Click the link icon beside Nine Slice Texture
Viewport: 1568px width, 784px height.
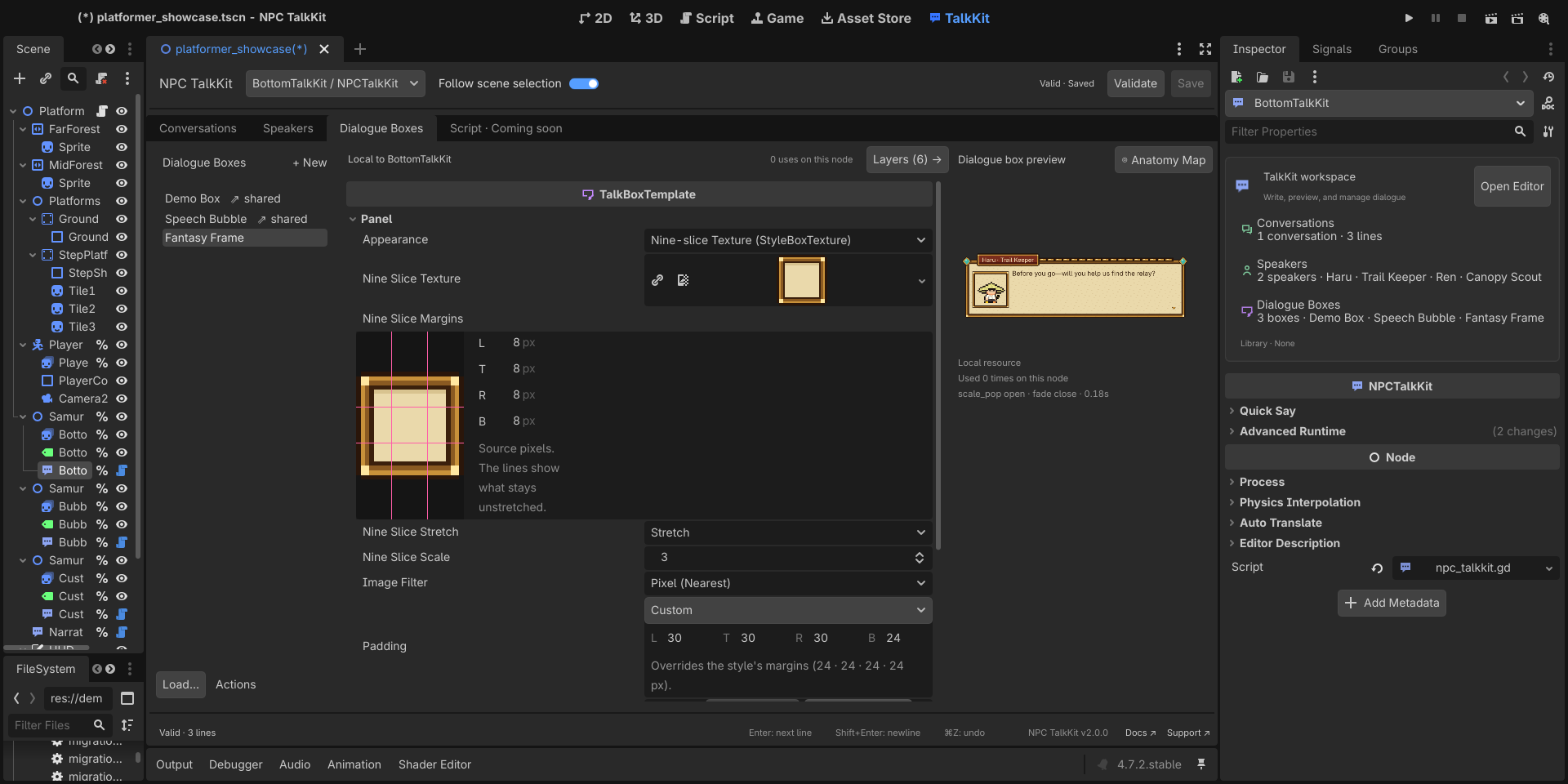tap(657, 280)
